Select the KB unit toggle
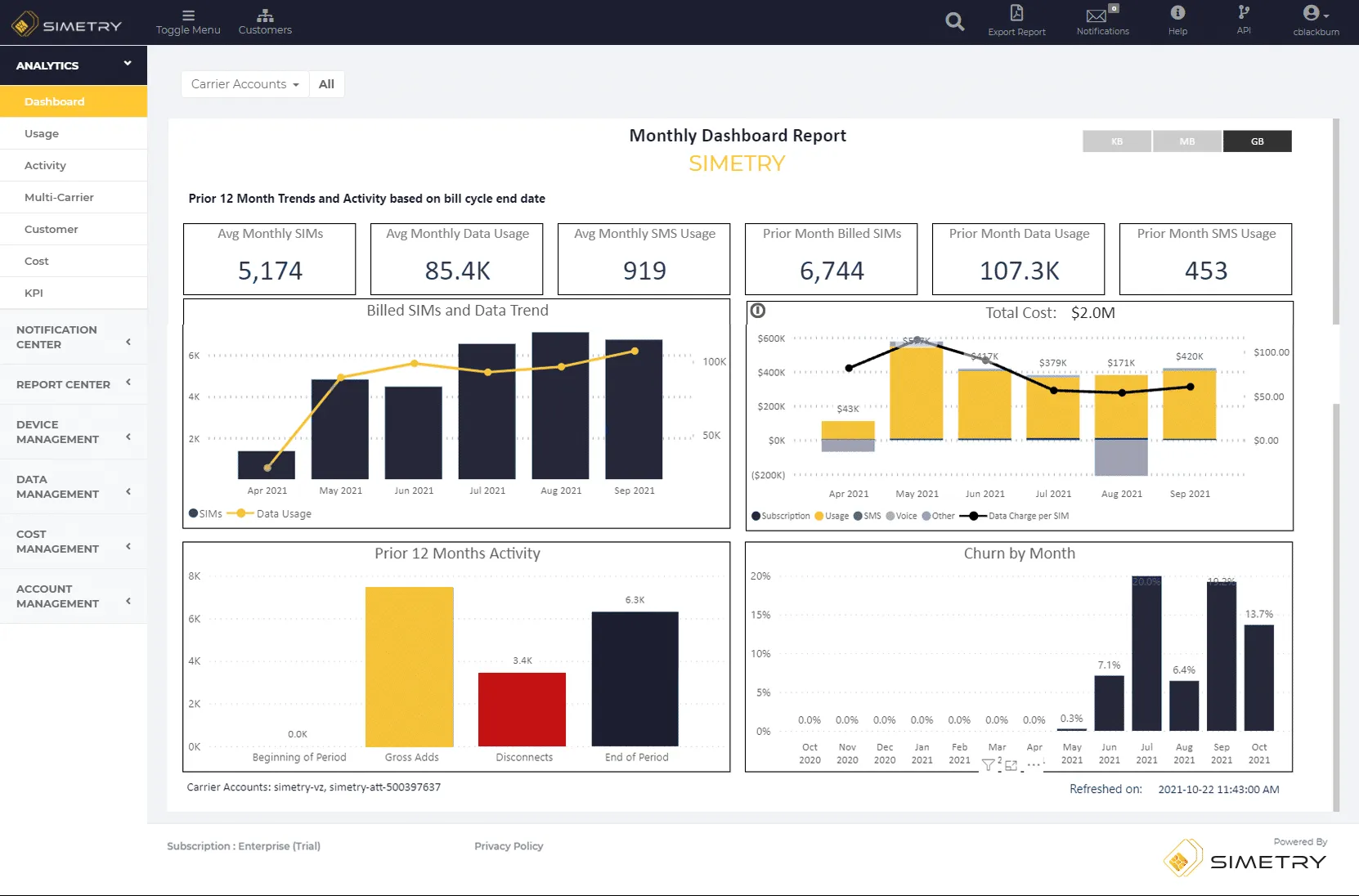The width and height of the screenshot is (1359, 896). coord(1117,141)
